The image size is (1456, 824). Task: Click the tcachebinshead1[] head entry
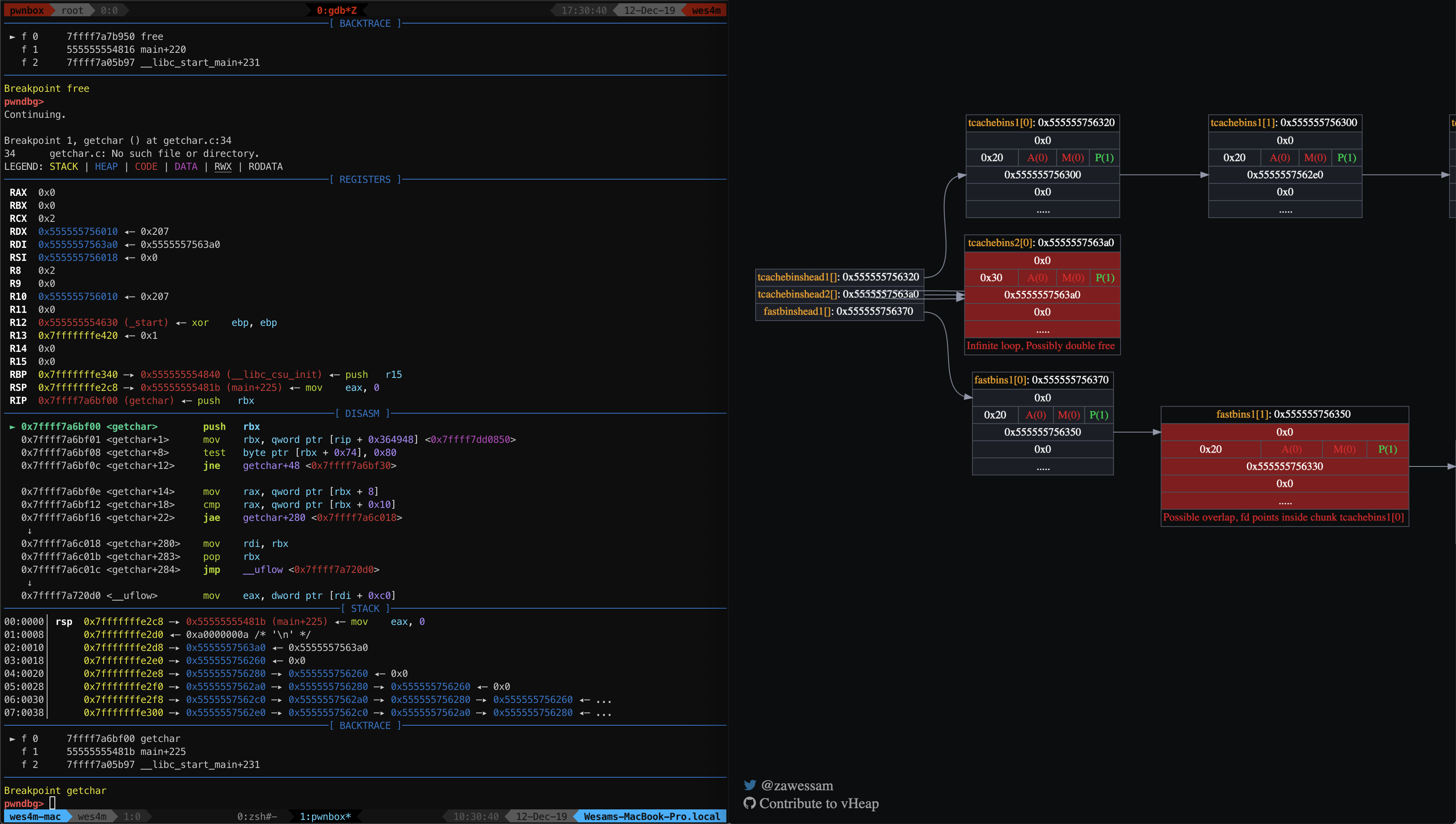(838, 277)
